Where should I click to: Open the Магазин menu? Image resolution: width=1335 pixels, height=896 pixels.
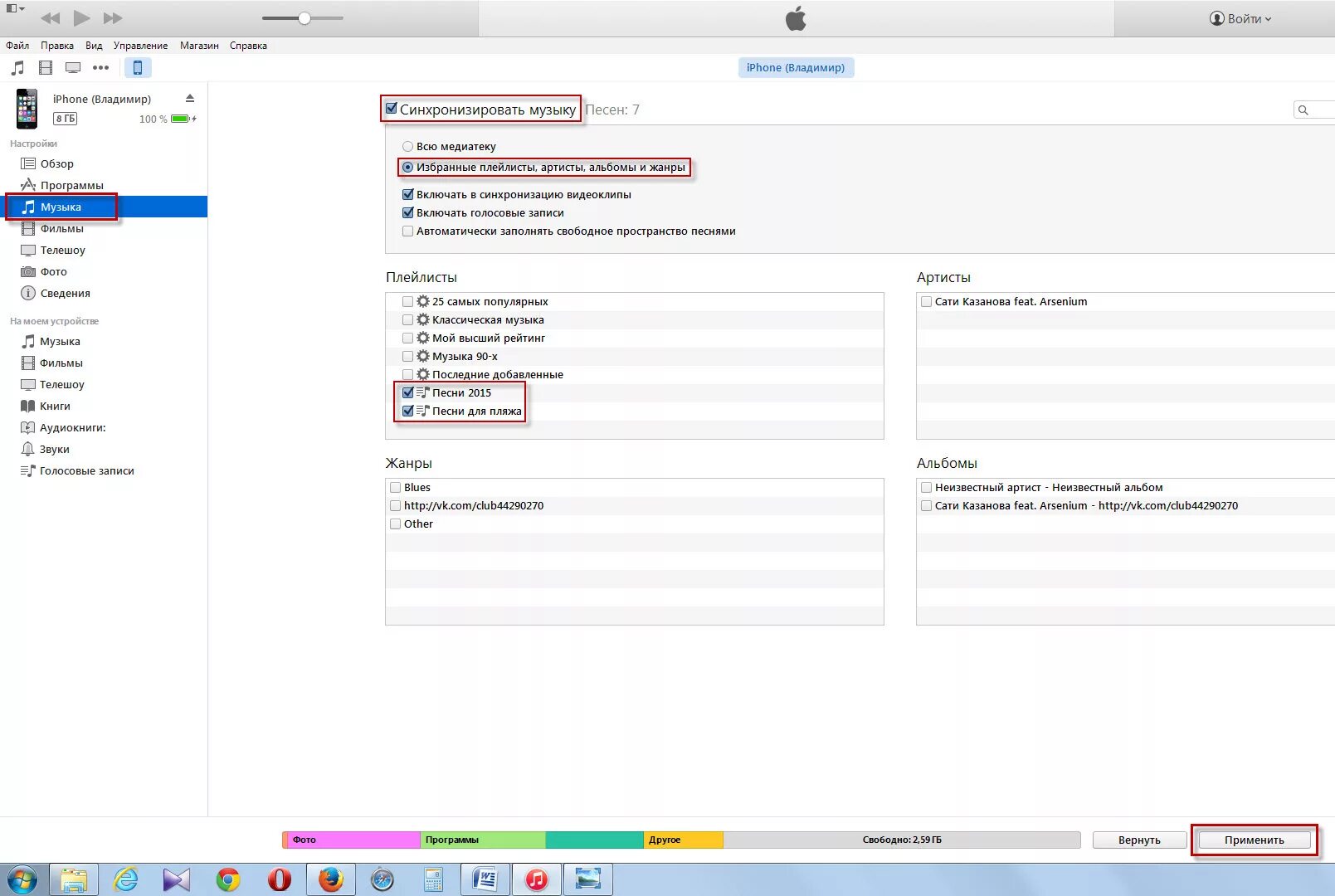point(199,46)
